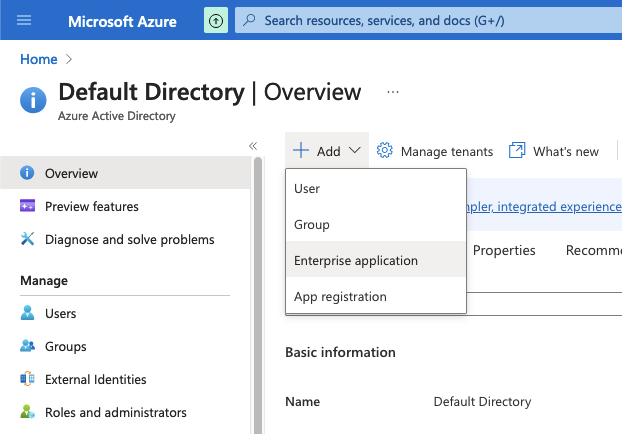
Task: Click the upgrade arrow icon in header
Action: coord(215,20)
